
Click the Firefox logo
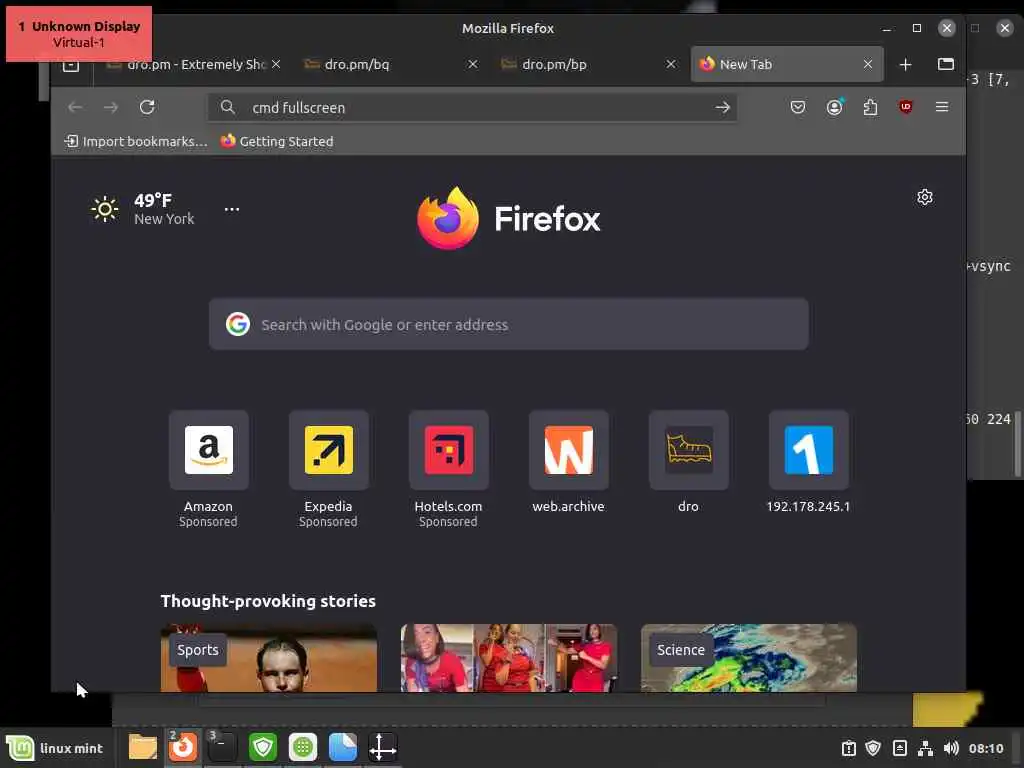tap(509, 218)
